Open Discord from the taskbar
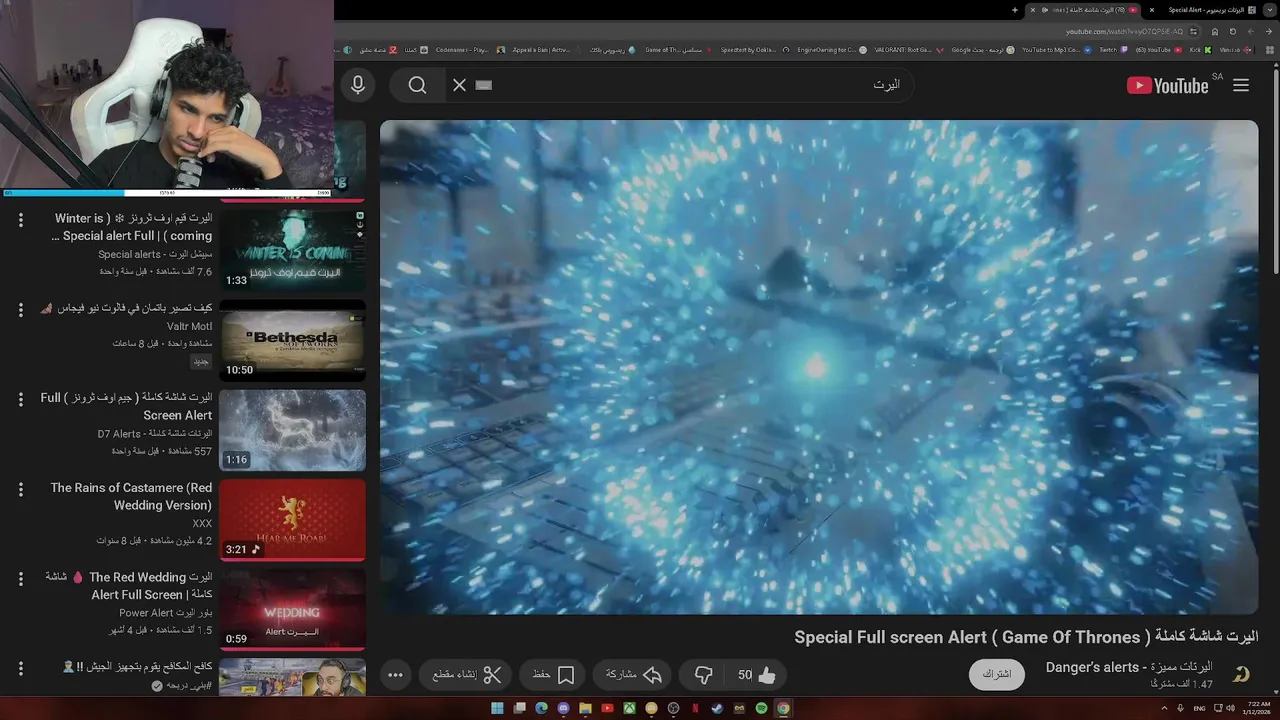This screenshot has height=720, width=1280. (x=563, y=708)
